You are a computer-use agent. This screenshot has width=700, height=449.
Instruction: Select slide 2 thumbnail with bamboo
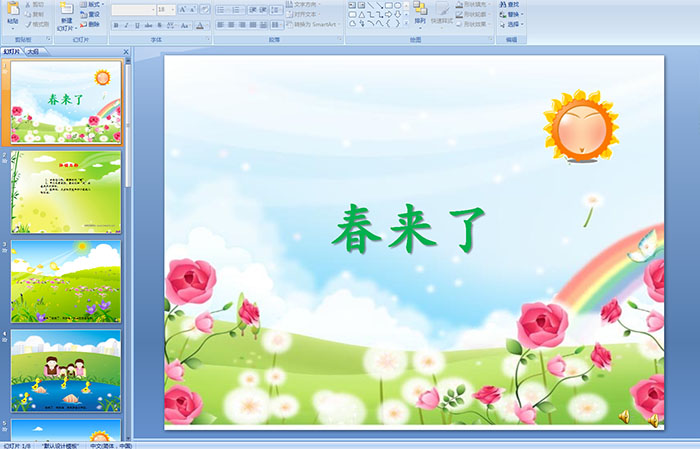66,192
